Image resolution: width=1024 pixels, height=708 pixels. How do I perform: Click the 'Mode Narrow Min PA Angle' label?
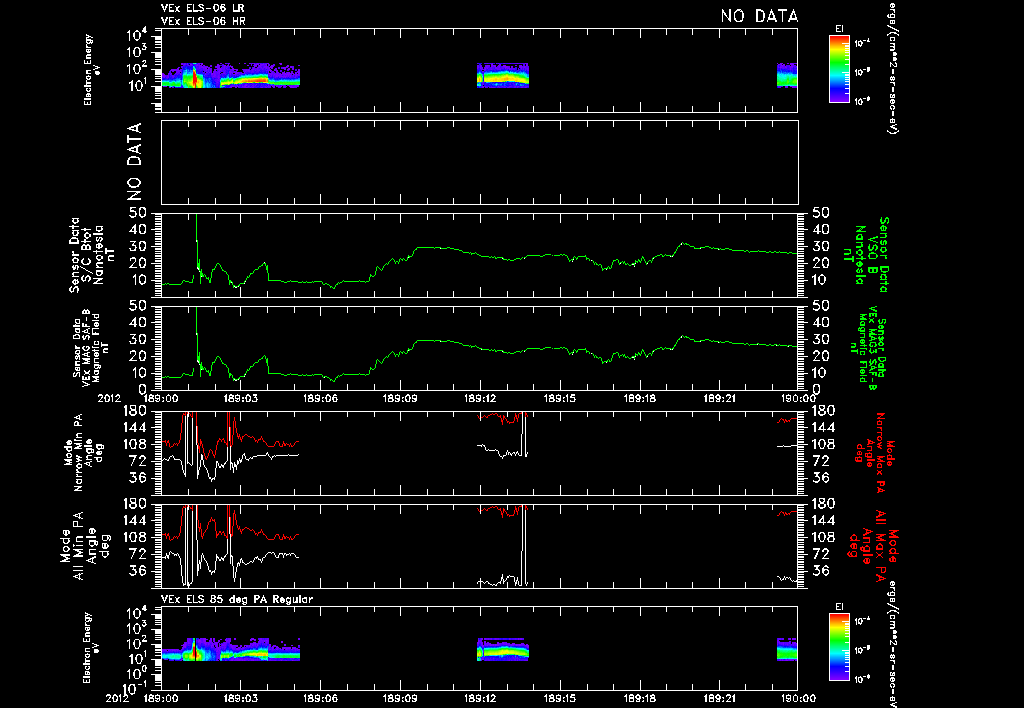83,452
